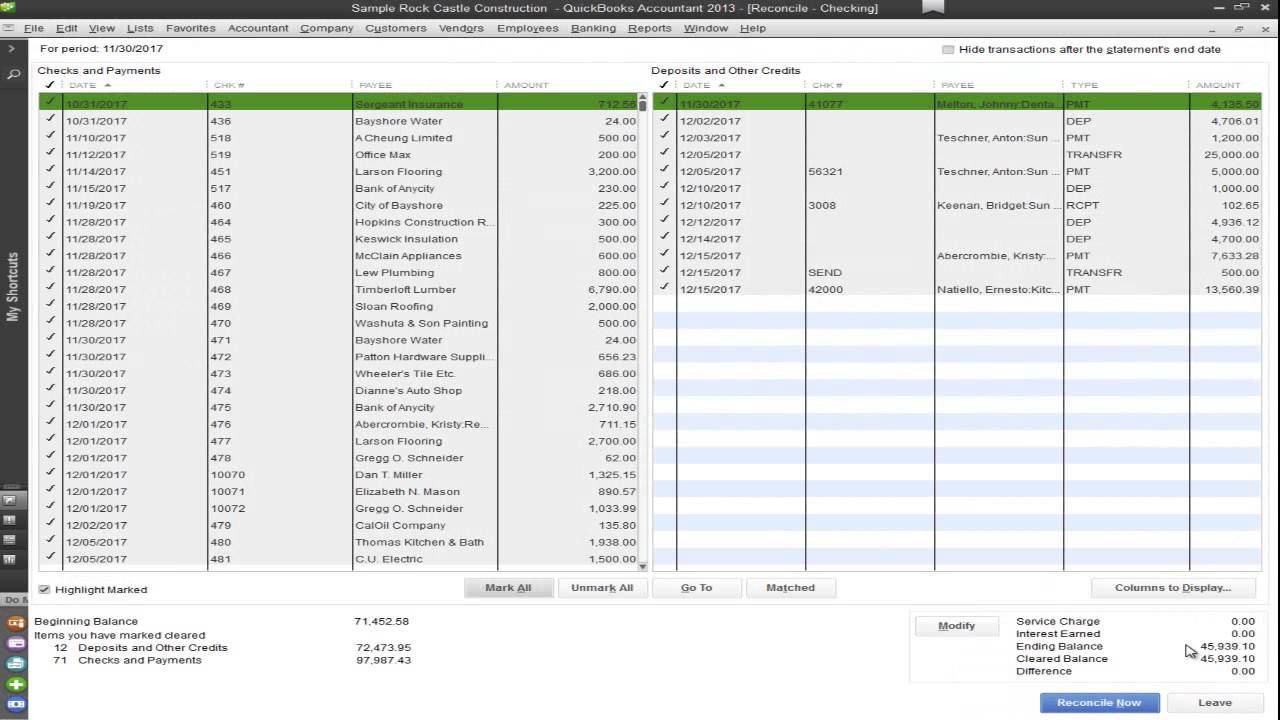Click the orange round sidebar icon

[16, 623]
